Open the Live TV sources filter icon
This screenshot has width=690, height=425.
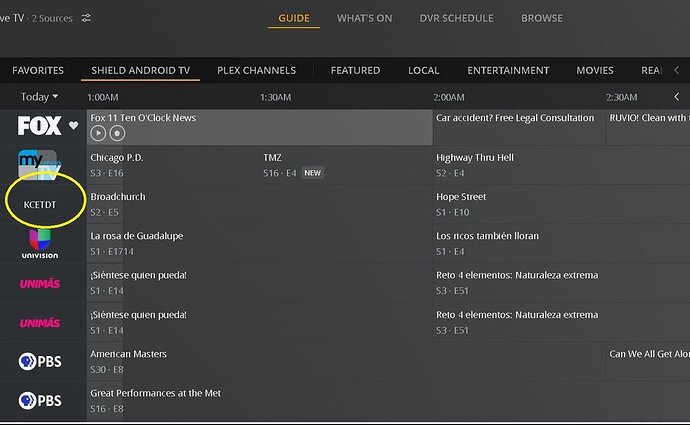pyautogui.click(x=86, y=18)
